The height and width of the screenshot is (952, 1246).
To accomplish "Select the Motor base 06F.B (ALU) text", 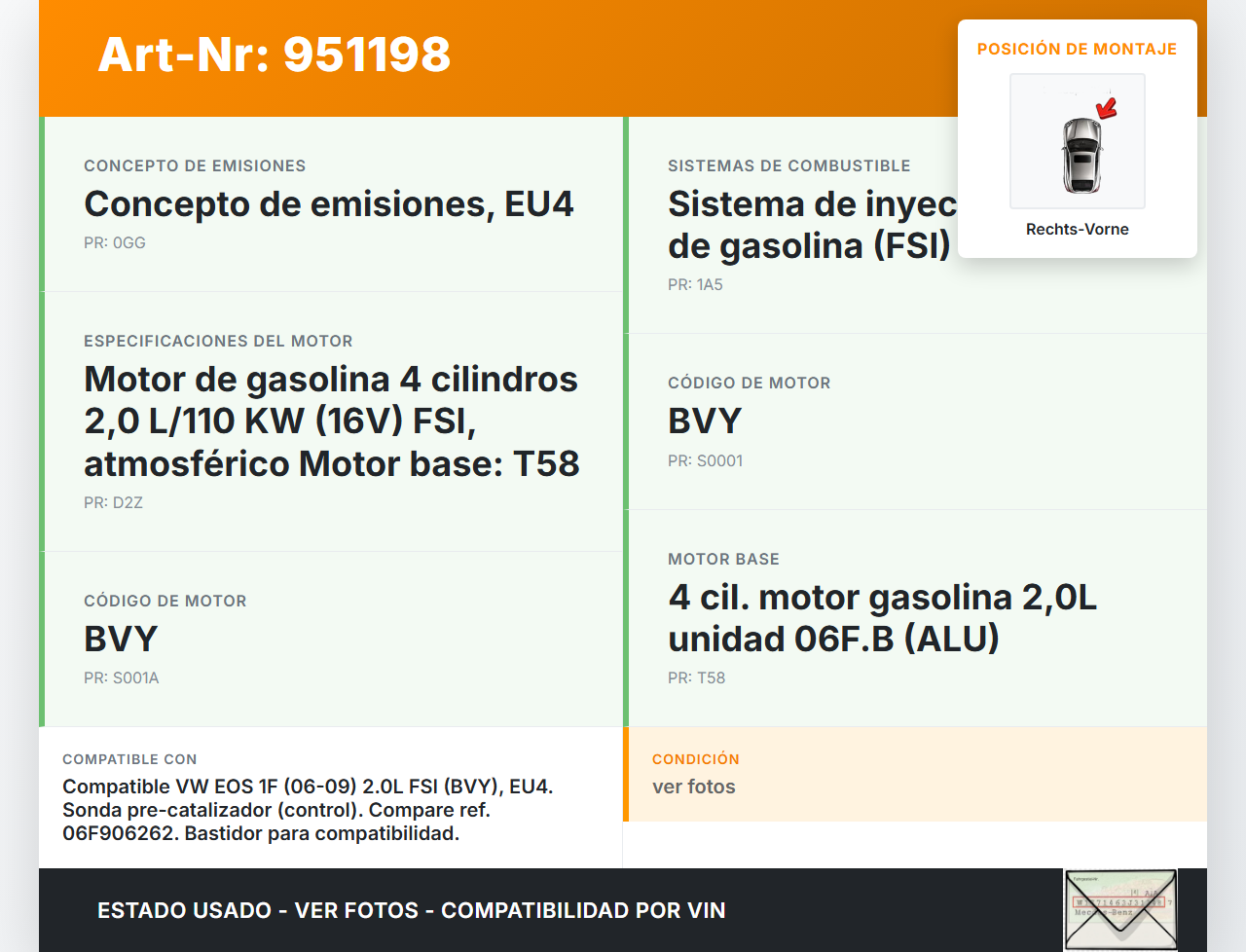I will click(x=882, y=618).
